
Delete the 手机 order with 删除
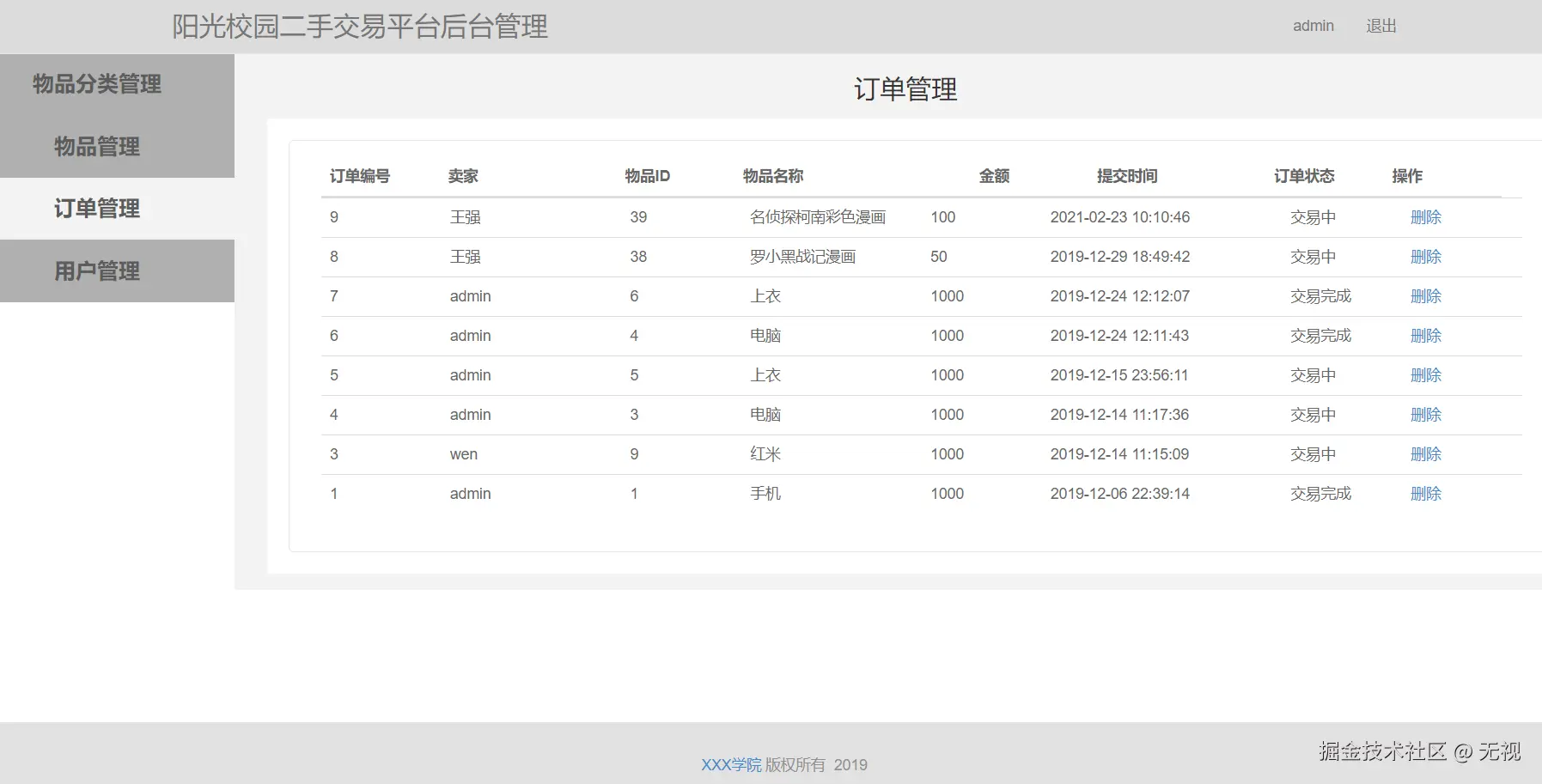pyautogui.click(x=1426, y=494)
